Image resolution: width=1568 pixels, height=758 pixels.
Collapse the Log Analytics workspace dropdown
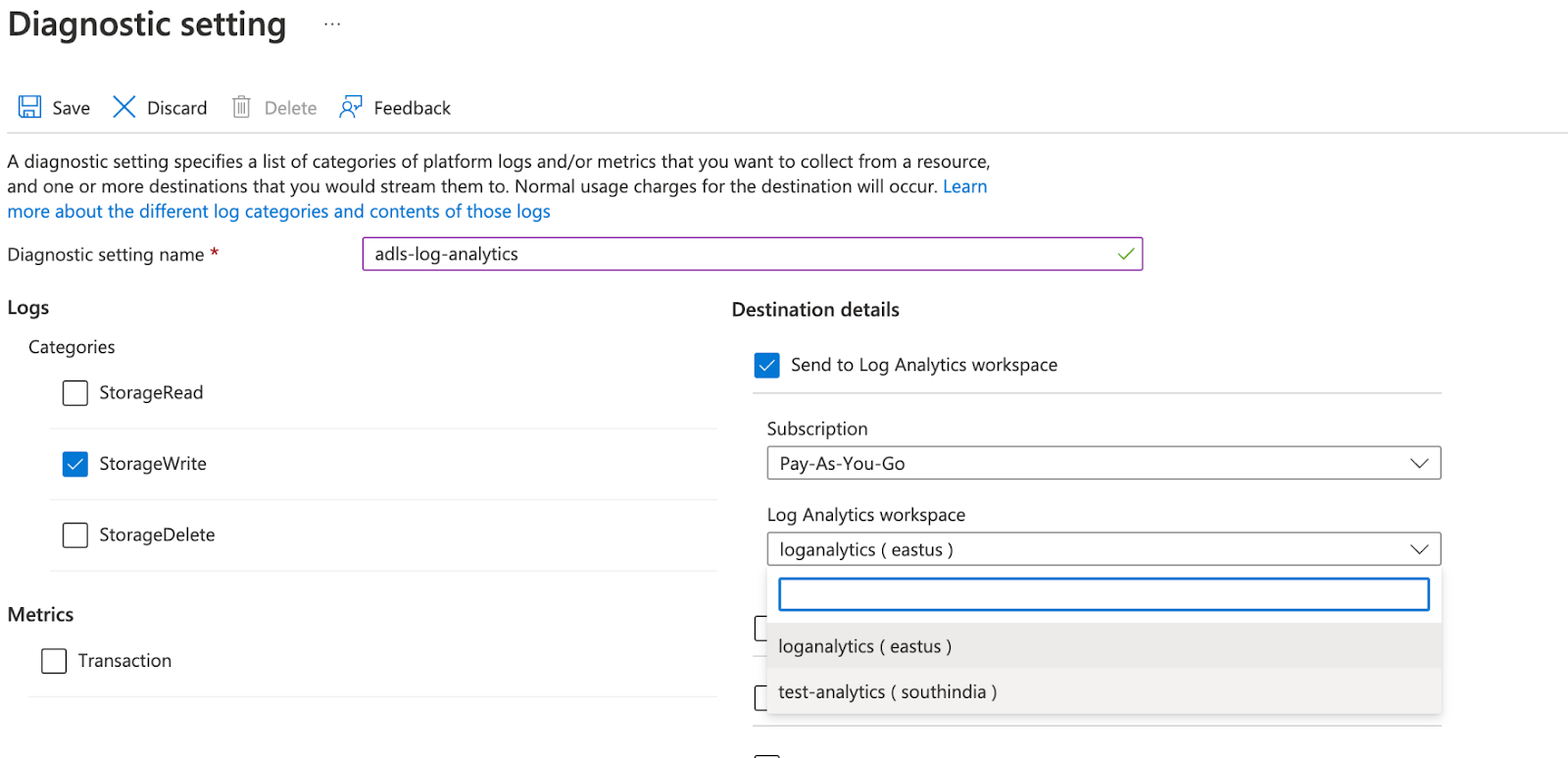(1418, 549)
